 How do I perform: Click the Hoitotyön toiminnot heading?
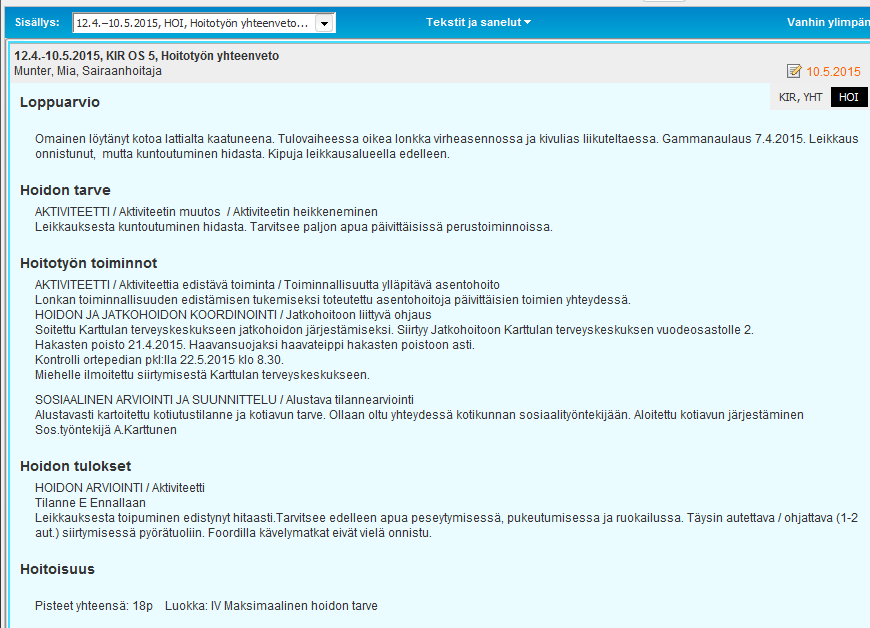tap(89, 263)
